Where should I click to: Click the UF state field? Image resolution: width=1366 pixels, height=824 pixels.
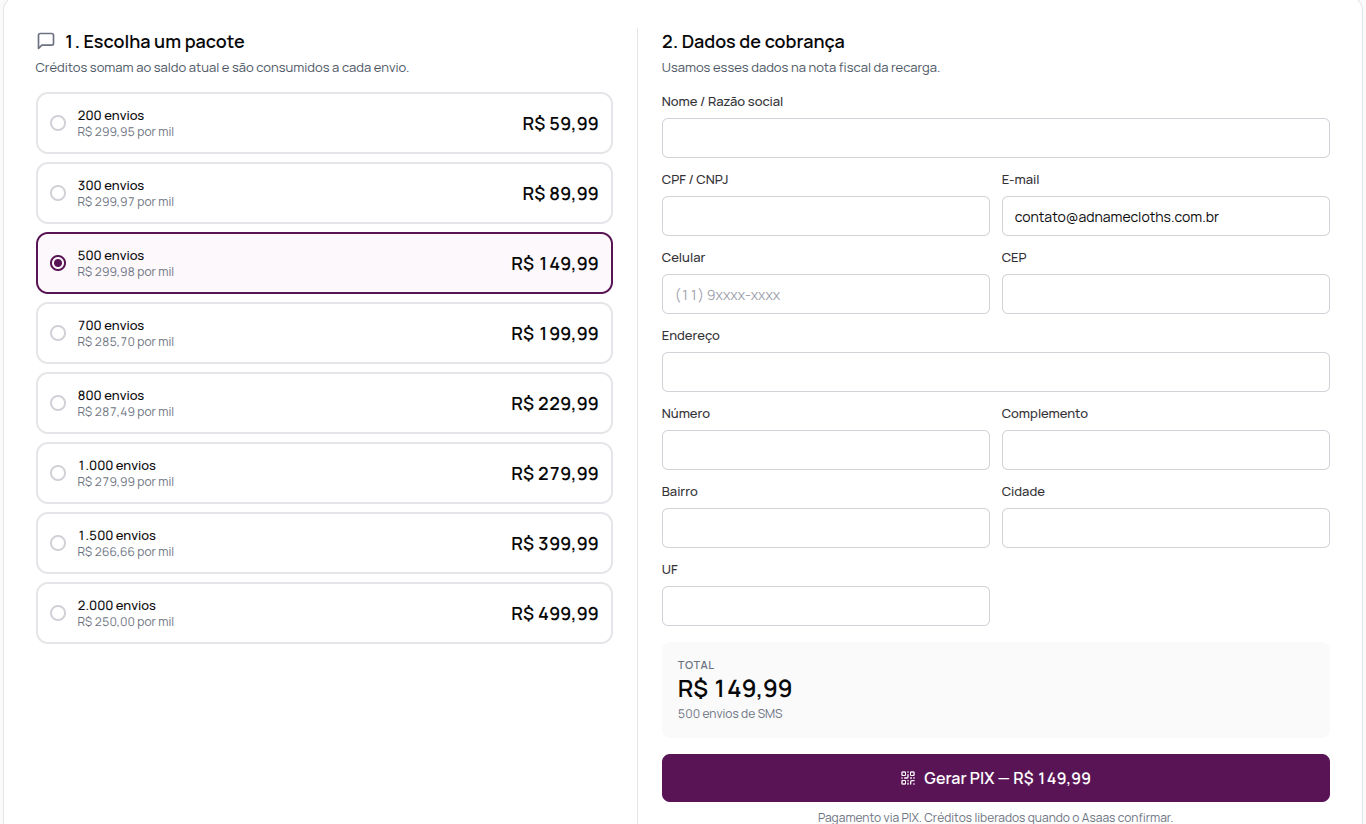825,606
